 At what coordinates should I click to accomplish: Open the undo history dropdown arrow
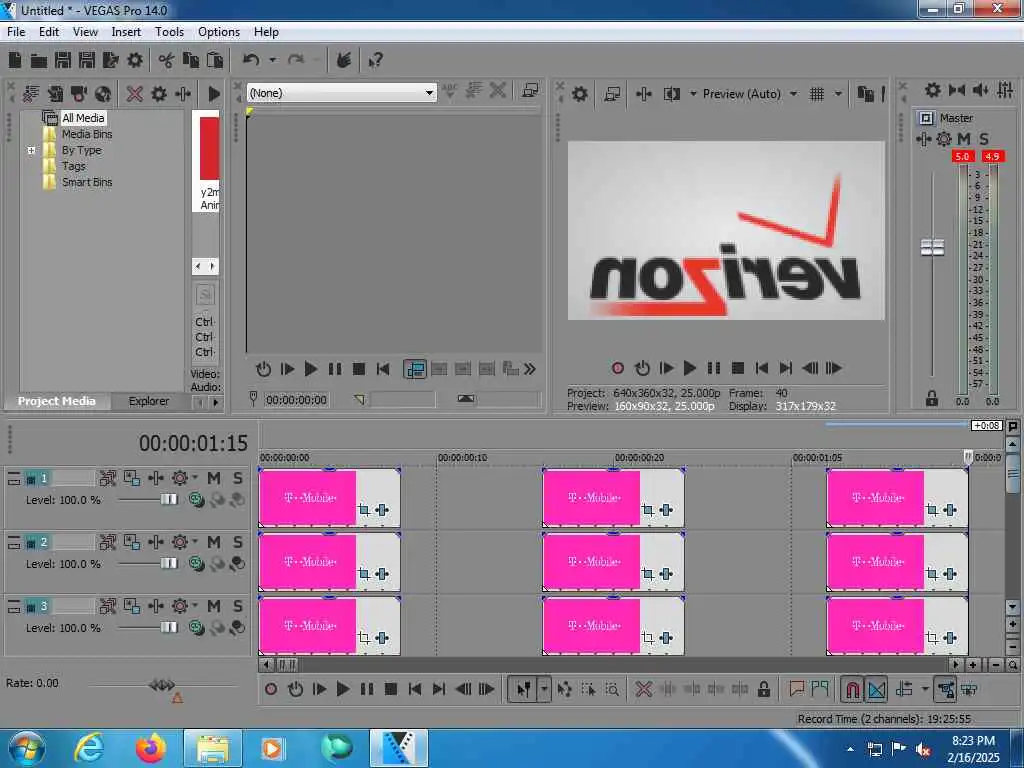[272, 61]
